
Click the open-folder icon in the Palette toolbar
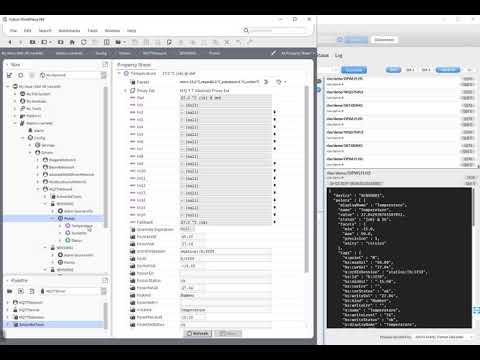tap(10, 291)
